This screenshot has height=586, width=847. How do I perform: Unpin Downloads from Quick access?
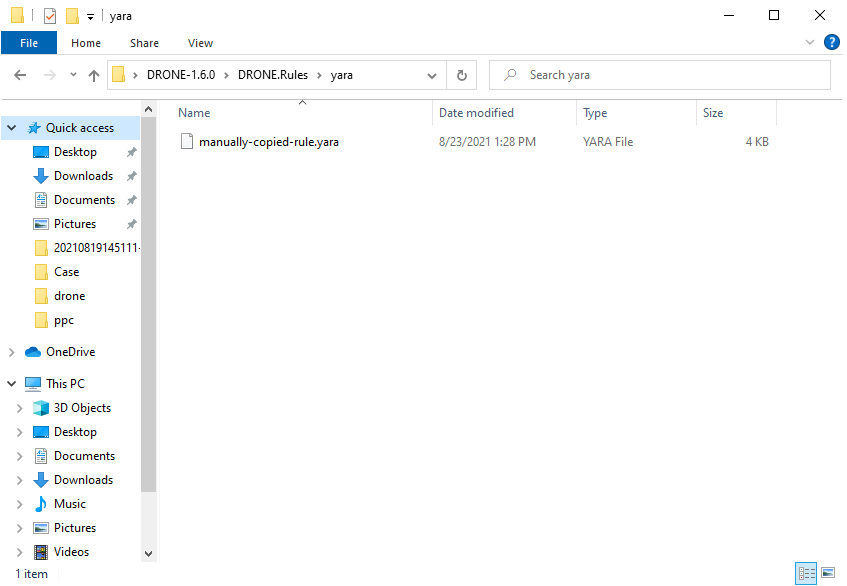[x=131, y=175]
